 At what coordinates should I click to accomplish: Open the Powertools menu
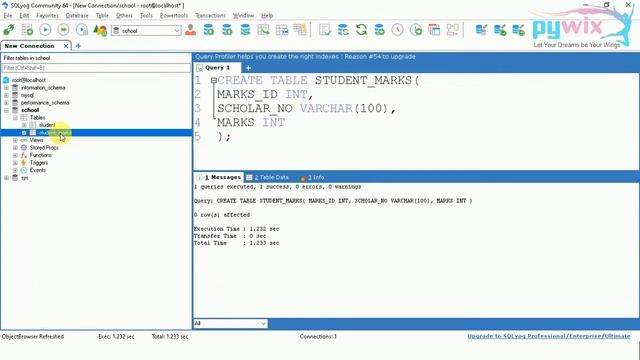173,16
